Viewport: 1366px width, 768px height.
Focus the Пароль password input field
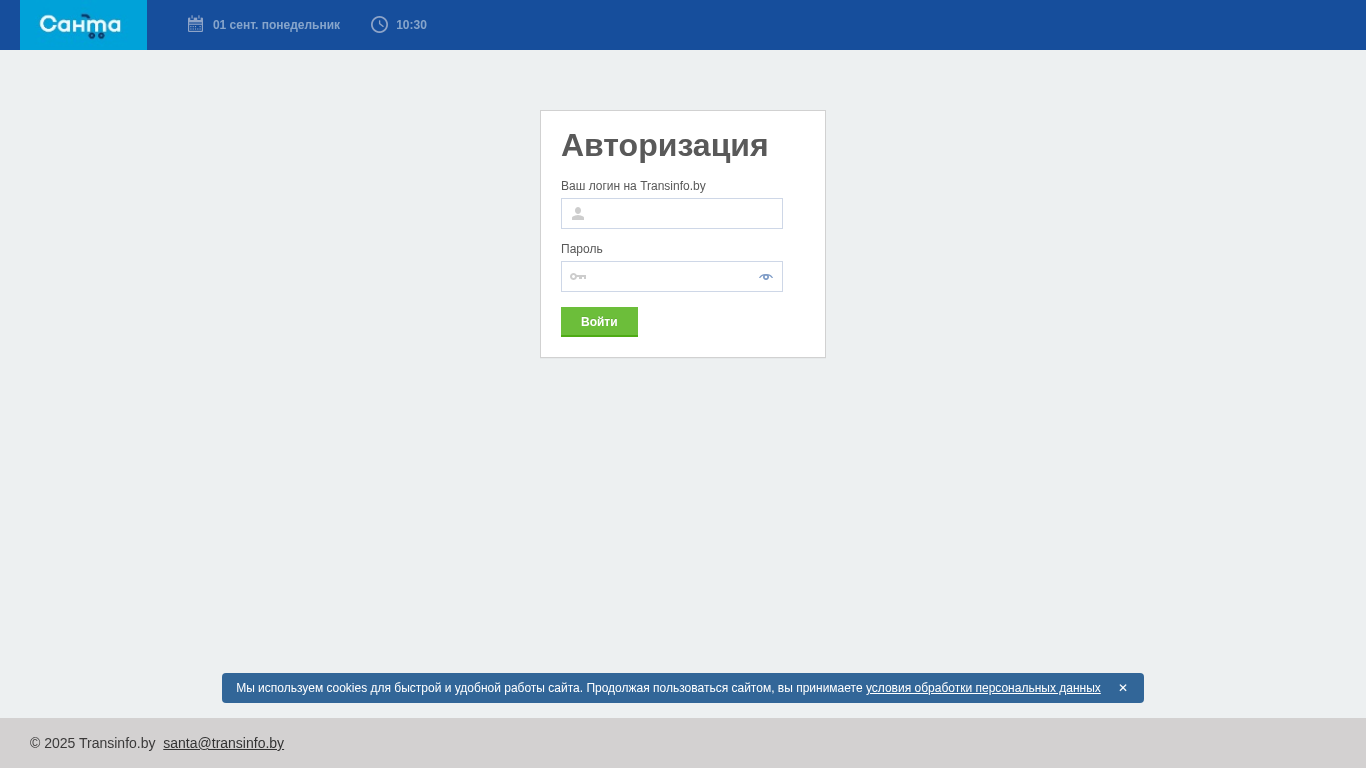(x=672, y=277)
